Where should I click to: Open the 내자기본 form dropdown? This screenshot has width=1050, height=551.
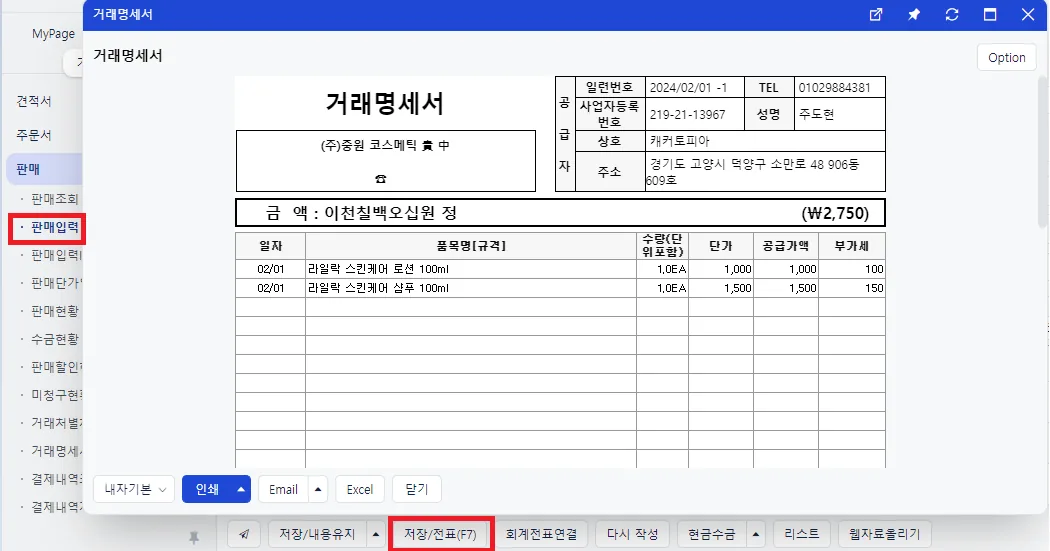tap(134, 489)
